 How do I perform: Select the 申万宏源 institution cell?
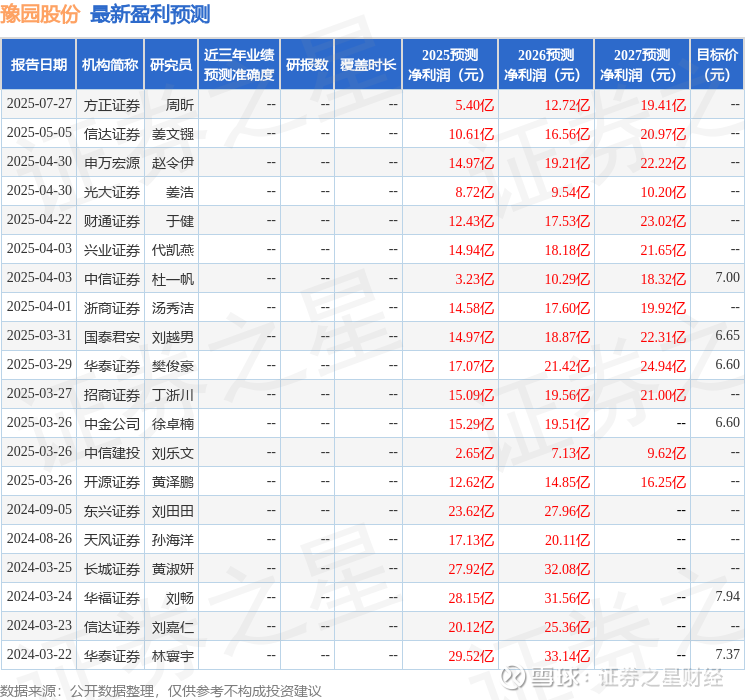pos(112,163)
